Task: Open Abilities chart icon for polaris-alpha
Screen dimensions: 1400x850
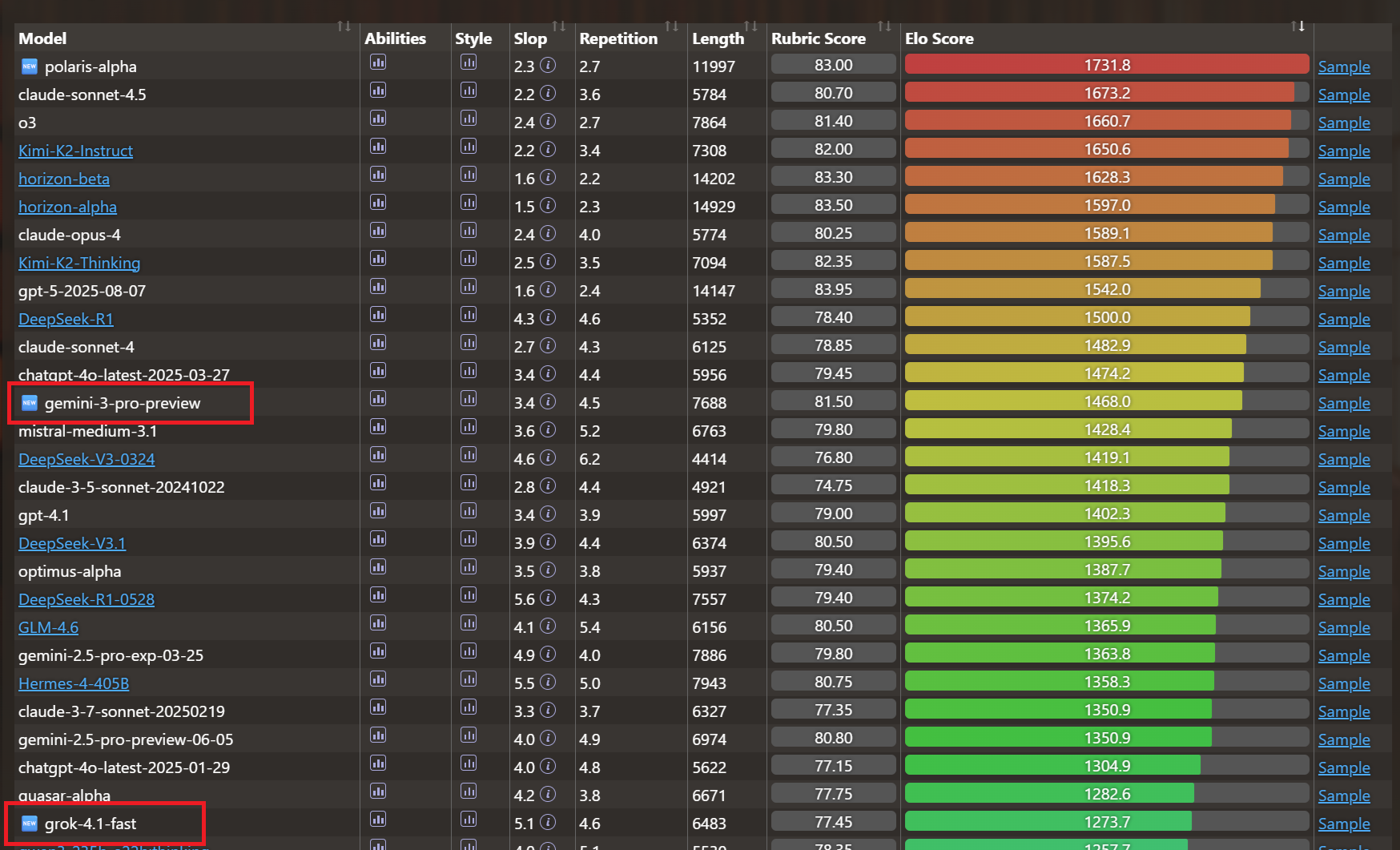Action: 378,62
